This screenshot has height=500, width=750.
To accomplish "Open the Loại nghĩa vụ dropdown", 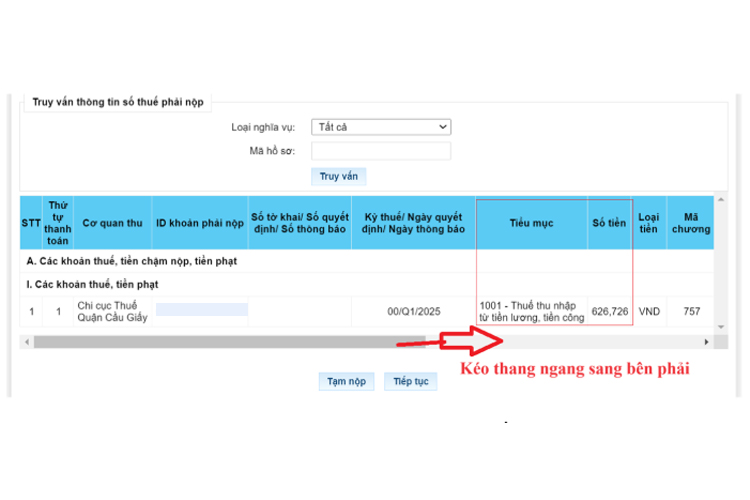I will click(x=380, y=127).
